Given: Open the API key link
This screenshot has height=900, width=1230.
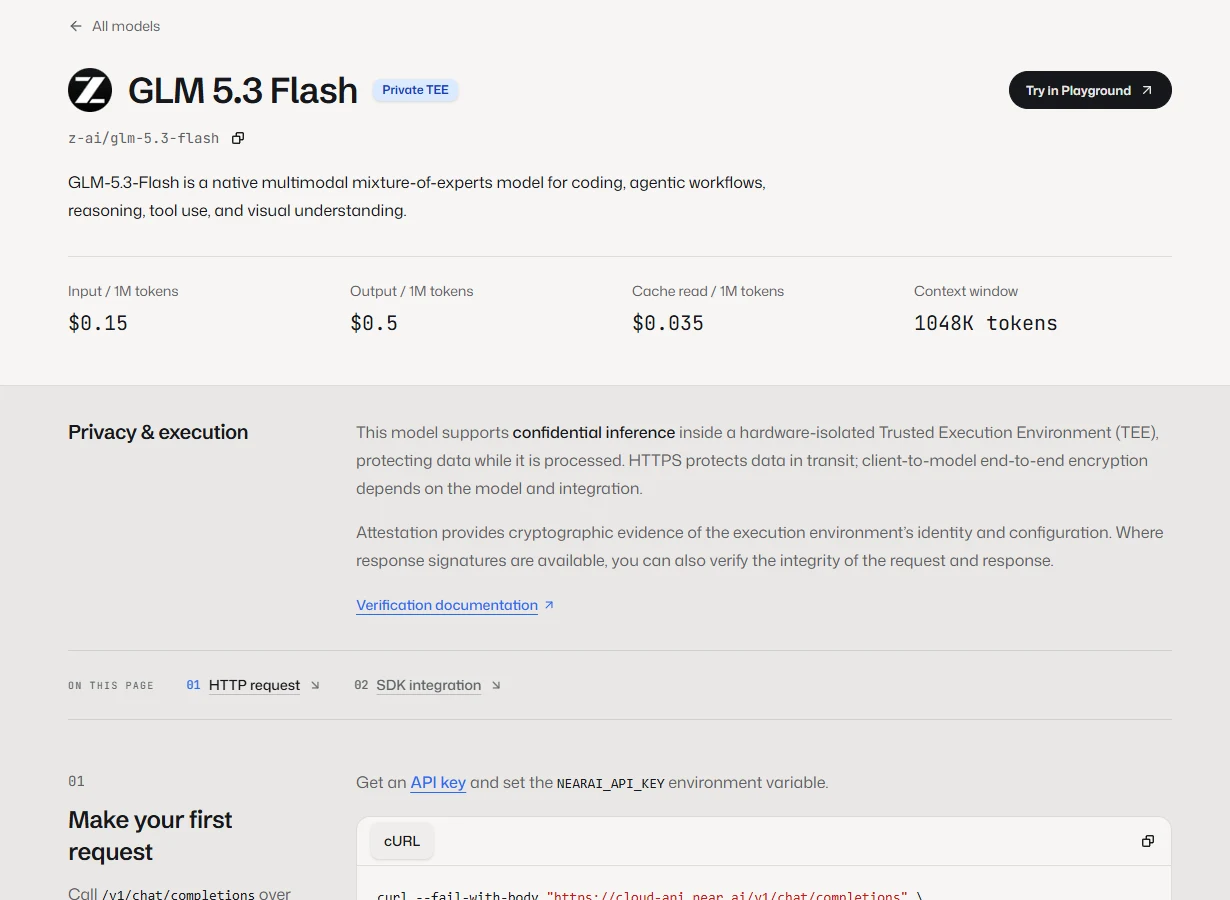Looking at the screenshot, I should coord(438,782).
